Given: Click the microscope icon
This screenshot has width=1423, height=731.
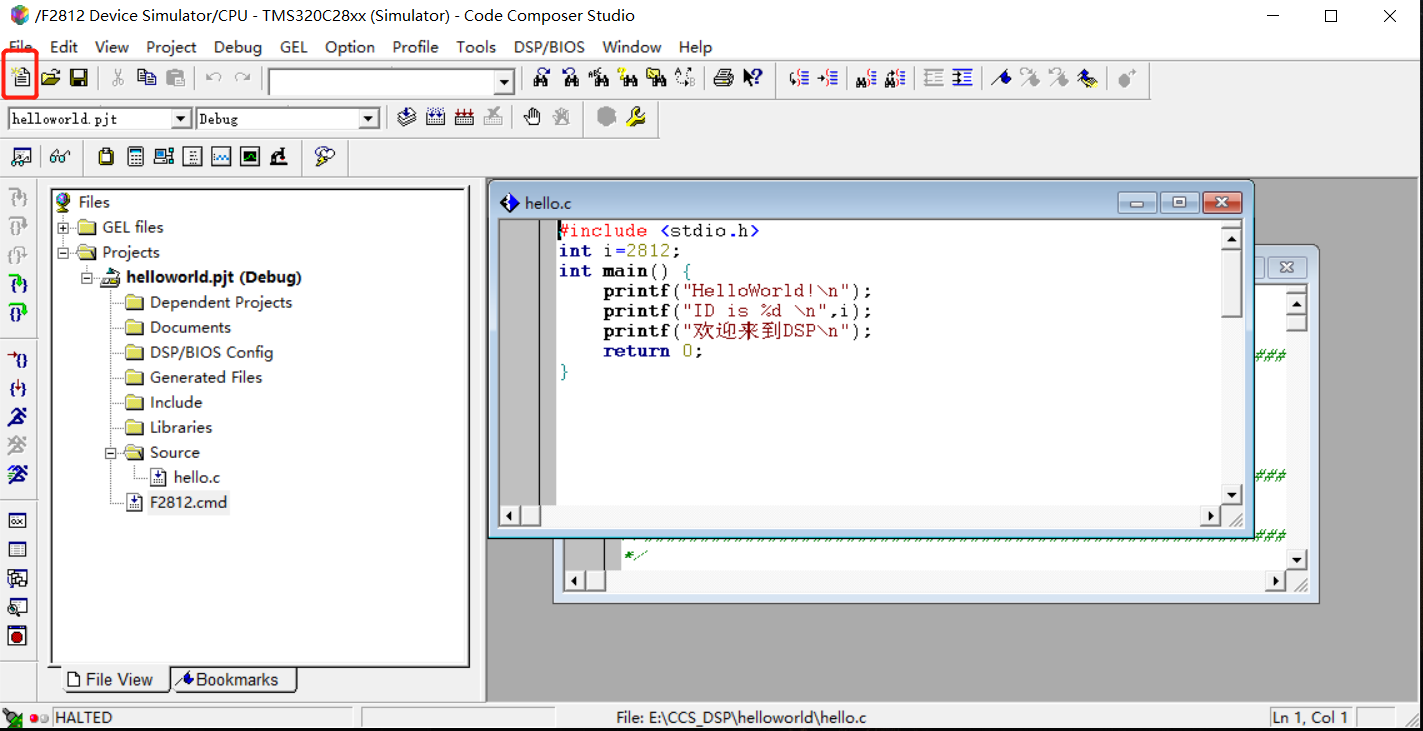Looking at the screenshot, I should click(x=279, y=157).
